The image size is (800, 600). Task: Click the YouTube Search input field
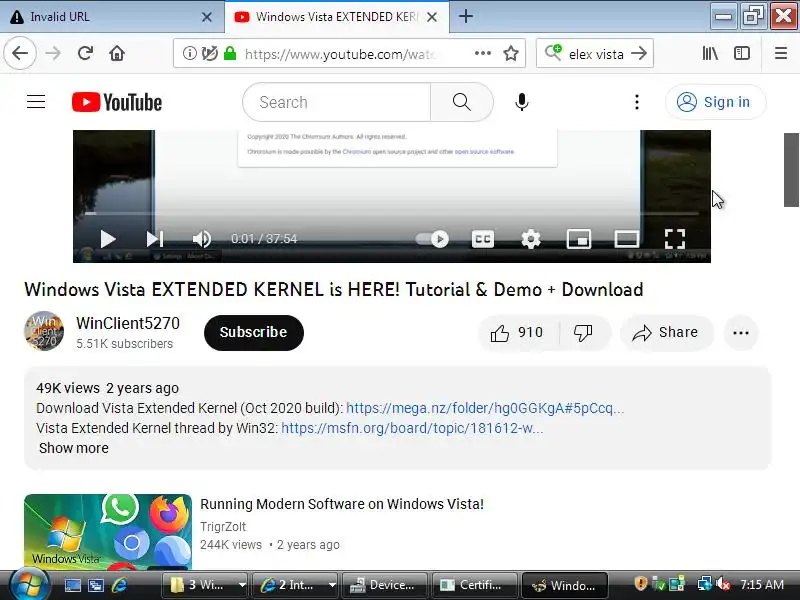coord(337,102)
